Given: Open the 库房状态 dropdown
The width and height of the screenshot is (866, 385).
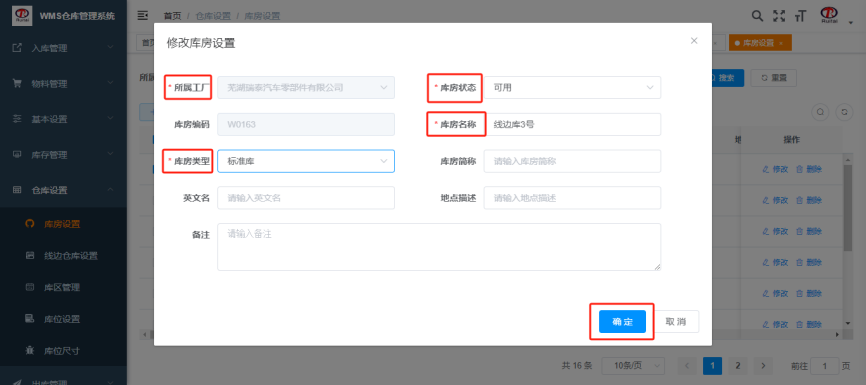Looking at the screenshot, I should (572, 87).
